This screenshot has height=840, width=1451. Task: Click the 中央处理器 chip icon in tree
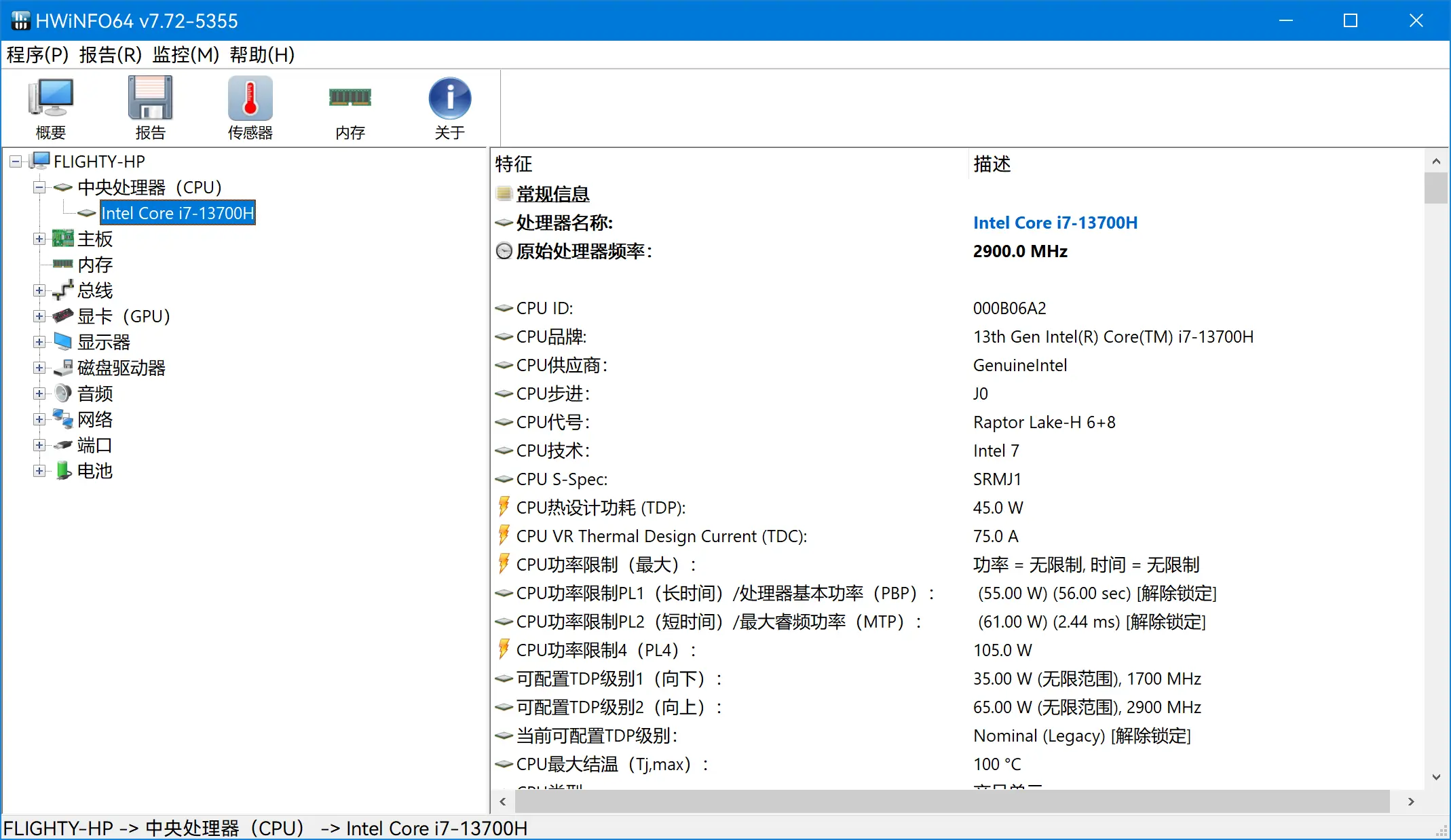point(63,187)
